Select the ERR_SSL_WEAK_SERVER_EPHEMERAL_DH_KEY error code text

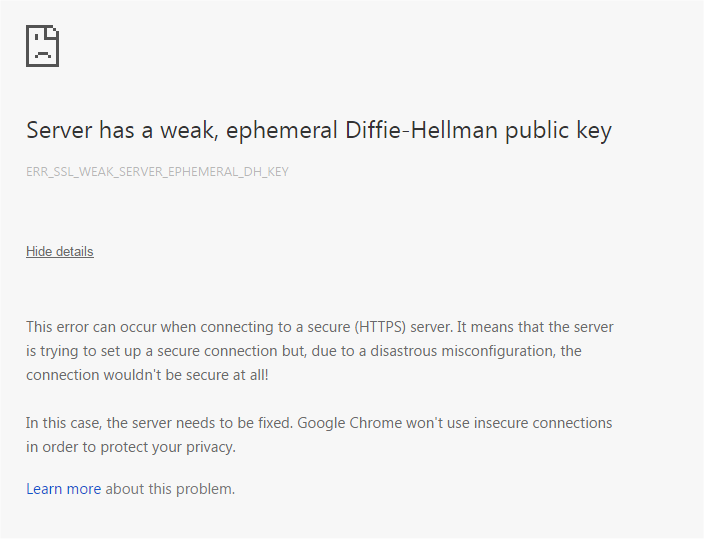tap(157, 172)
